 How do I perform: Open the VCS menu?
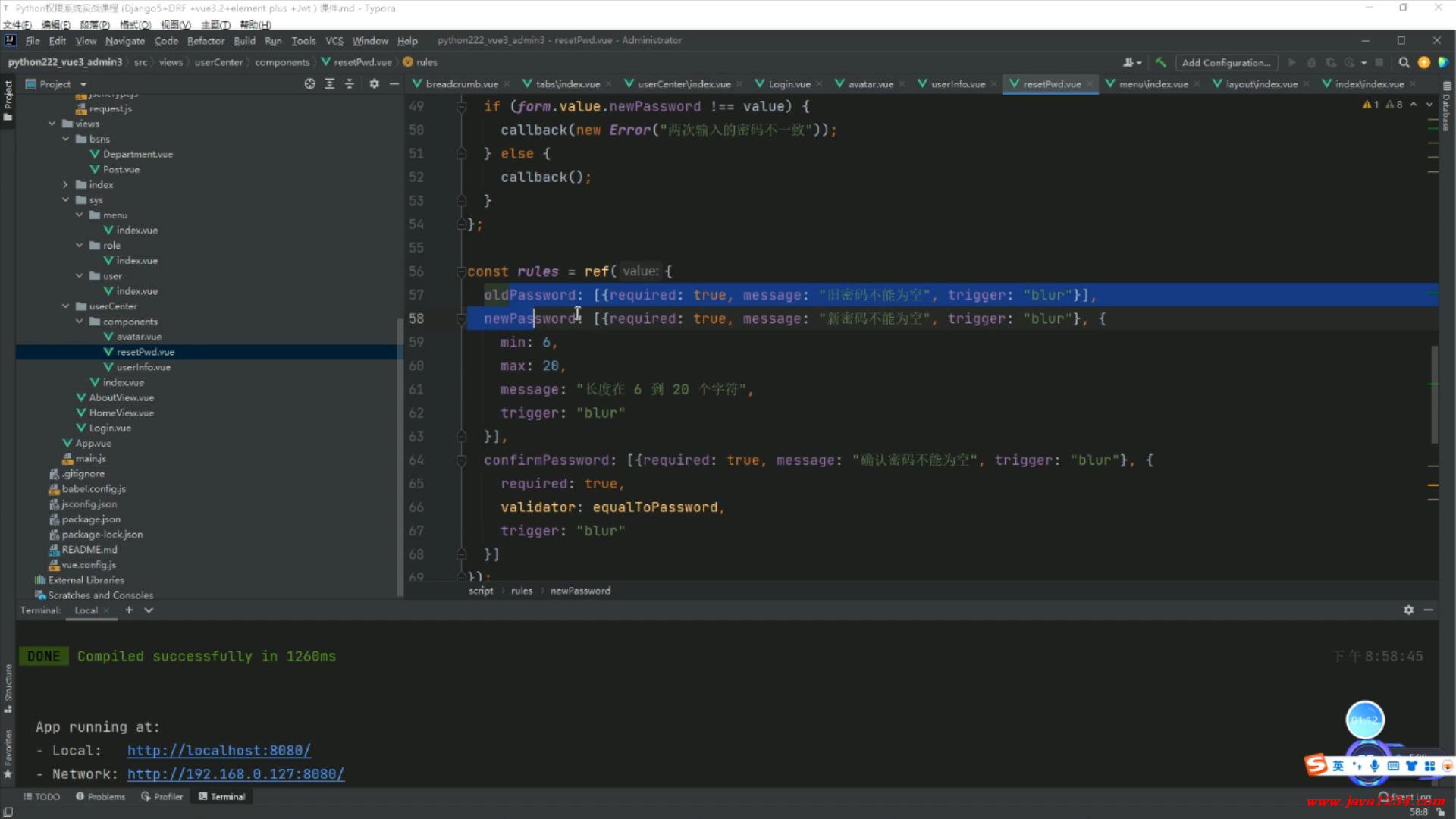(x=334, y=41)
